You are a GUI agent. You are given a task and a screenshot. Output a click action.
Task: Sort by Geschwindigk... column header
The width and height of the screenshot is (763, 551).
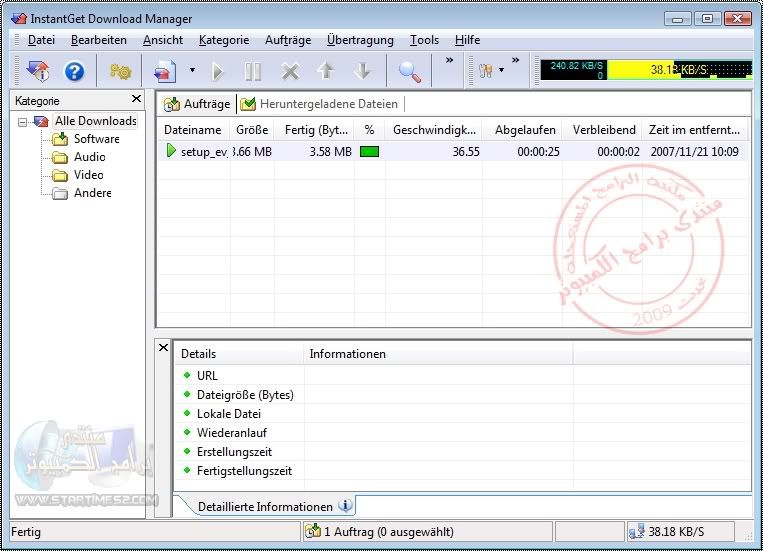[x=434, y=130]
